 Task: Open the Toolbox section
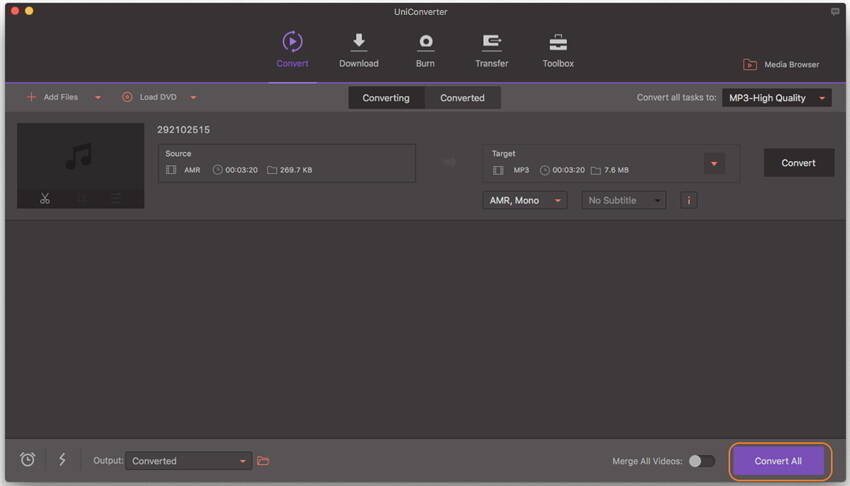558,50
